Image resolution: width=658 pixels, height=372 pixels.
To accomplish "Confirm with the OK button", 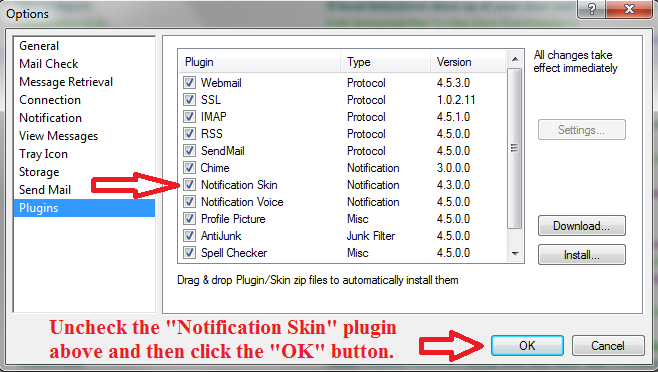I will (x=527, y=346).
